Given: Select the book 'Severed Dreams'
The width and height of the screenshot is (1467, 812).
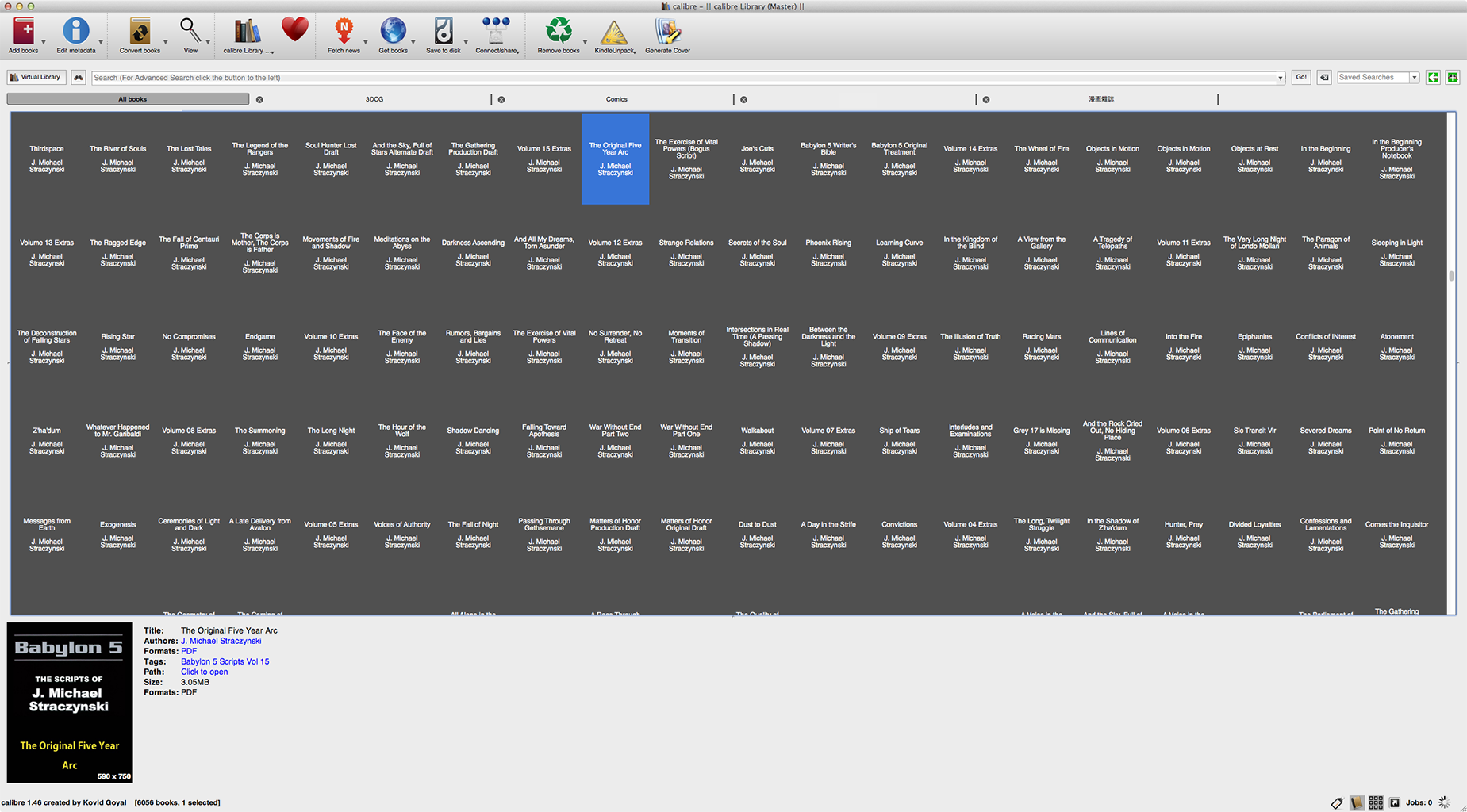Looking at the screenshot, I should click(1325, 441).
